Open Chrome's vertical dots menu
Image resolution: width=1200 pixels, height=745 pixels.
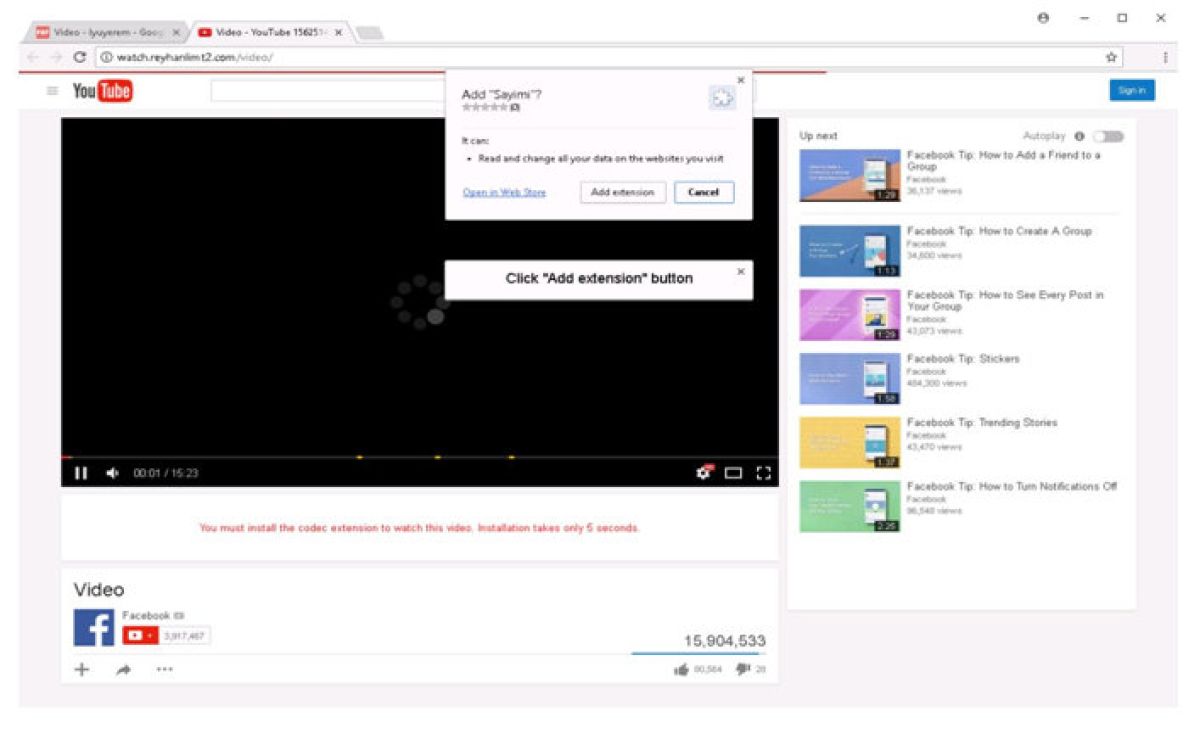[x=1165, y=57]
